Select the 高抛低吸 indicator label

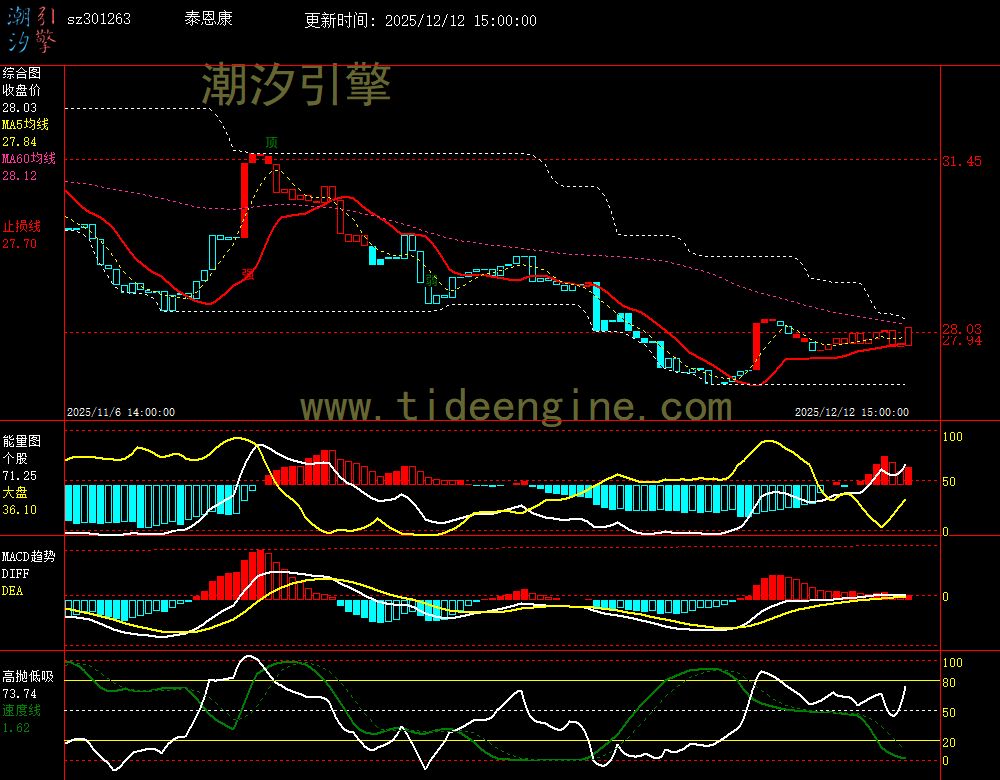click(x=27, y=676)
